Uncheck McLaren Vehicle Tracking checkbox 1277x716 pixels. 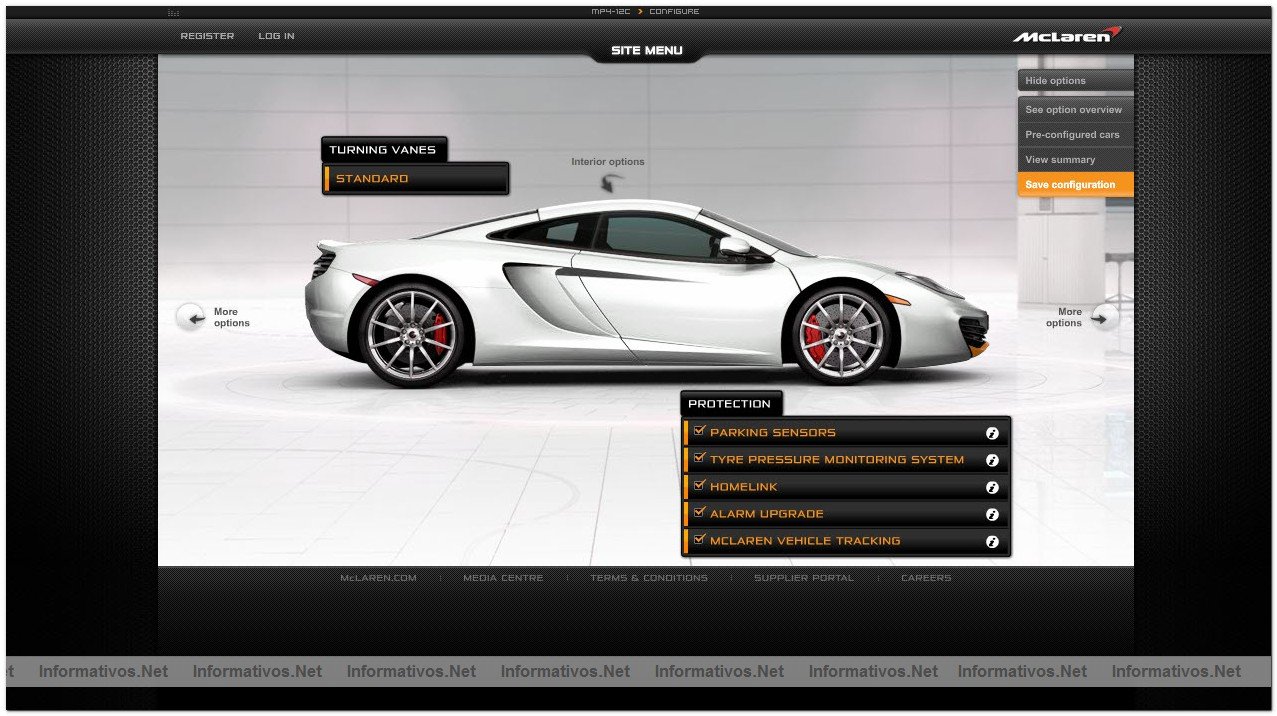pos(699,539)
